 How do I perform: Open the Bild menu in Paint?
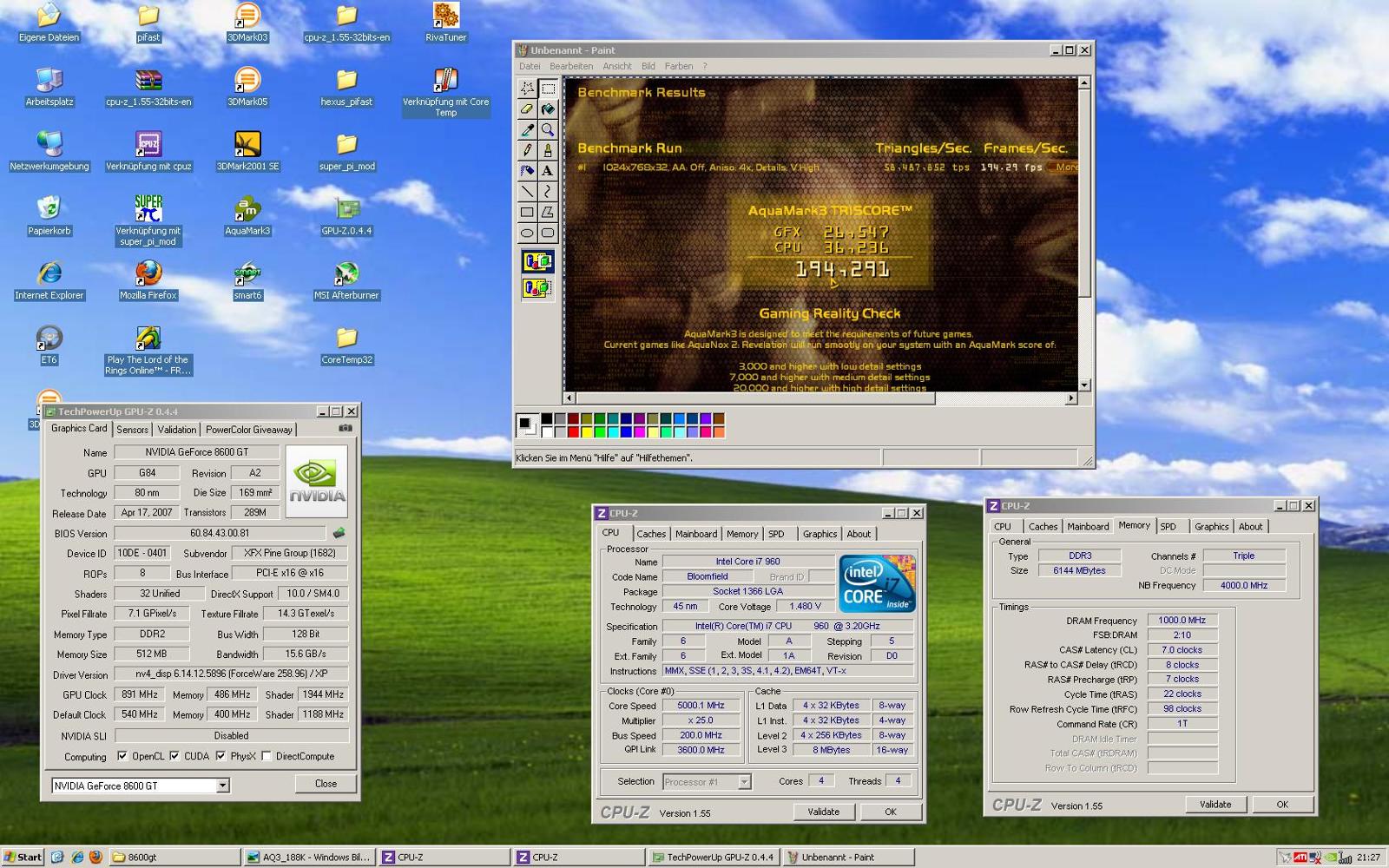pyautogui.click(x=648, y=66)
